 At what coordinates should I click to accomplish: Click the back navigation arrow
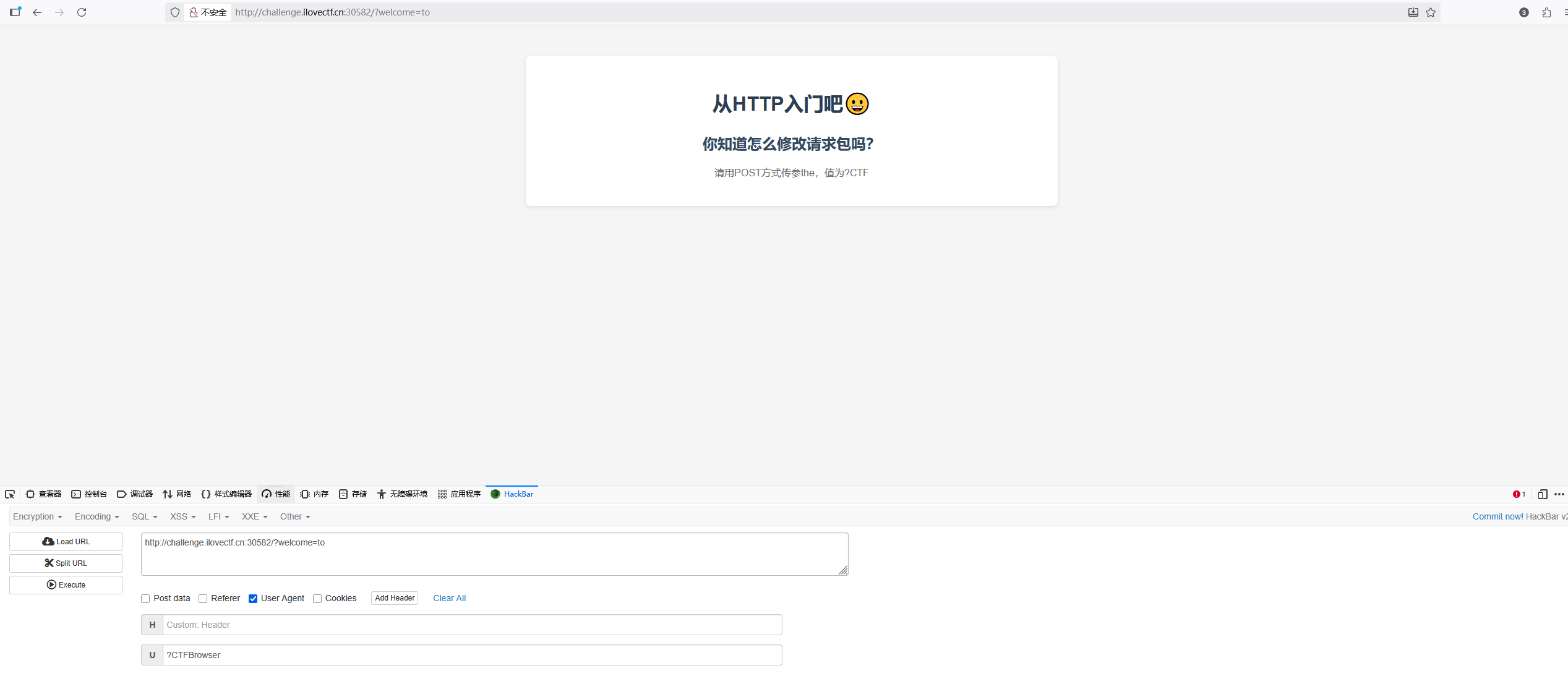[37, 12]
